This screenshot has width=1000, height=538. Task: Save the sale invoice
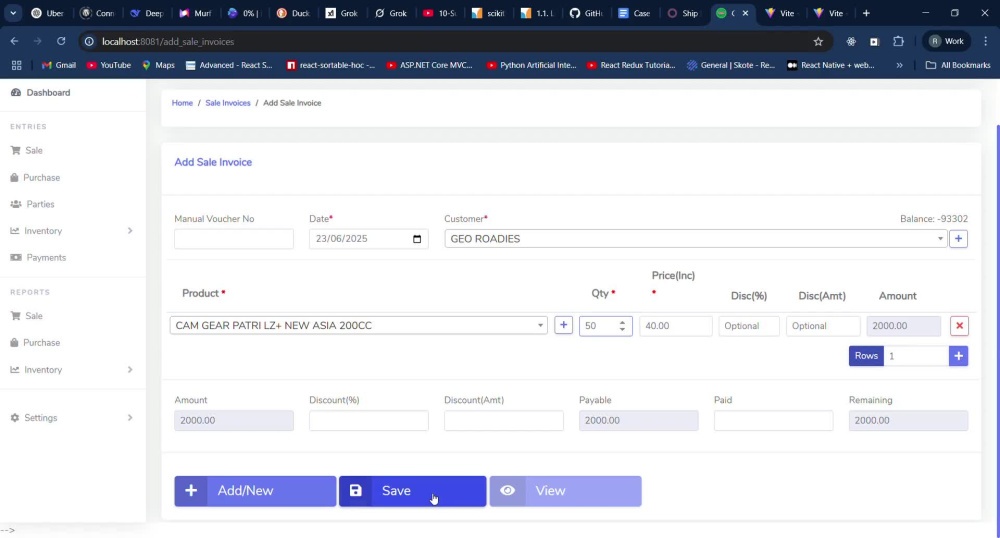[x=413, y=491]
